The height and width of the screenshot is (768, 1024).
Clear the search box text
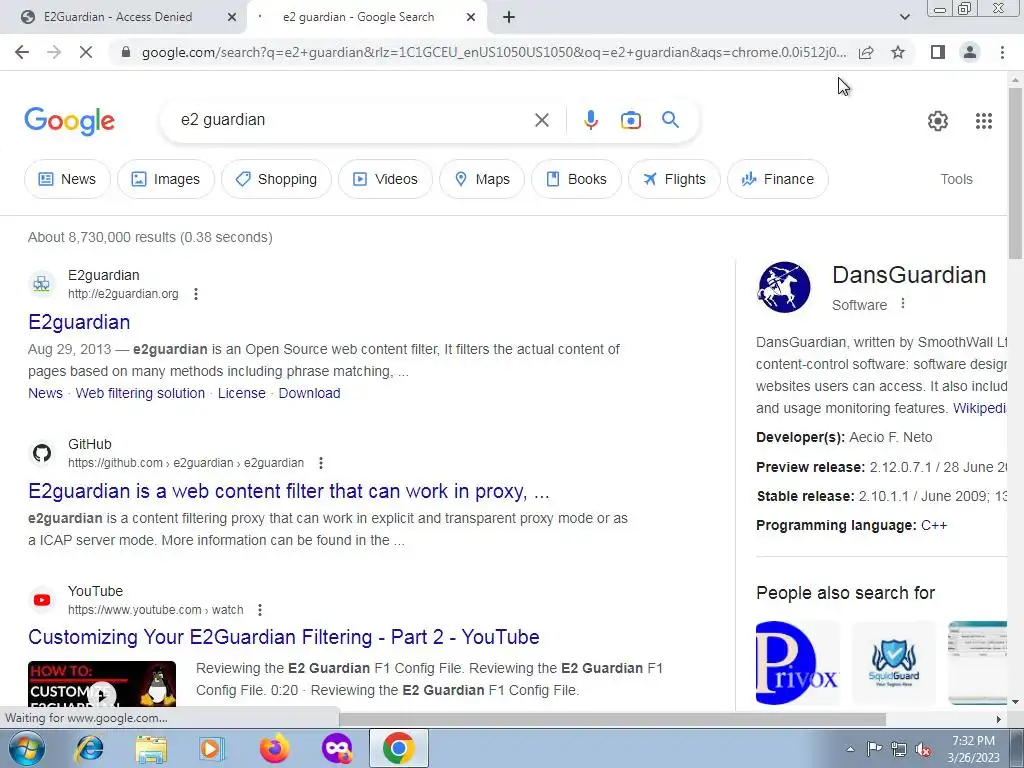click(541, 120)
